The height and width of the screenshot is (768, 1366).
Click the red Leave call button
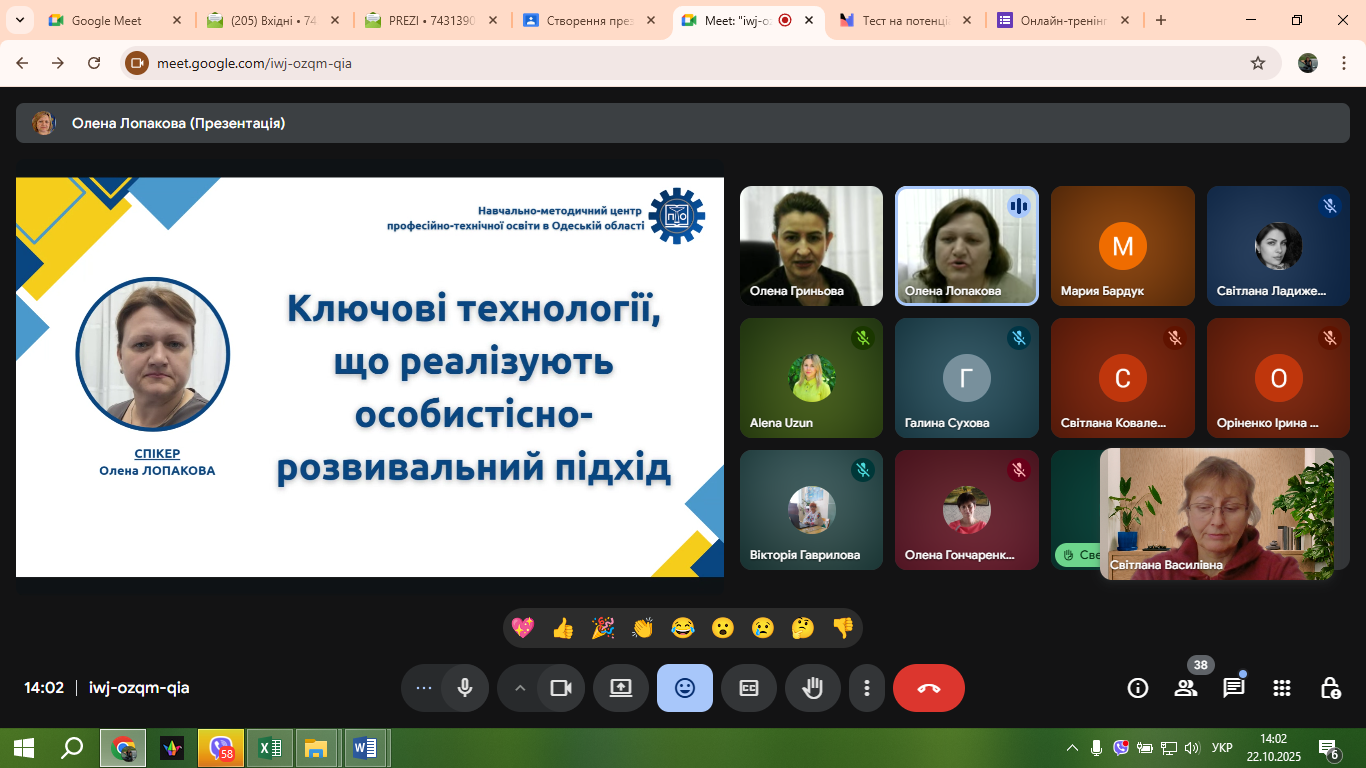[x=928, y=688]
